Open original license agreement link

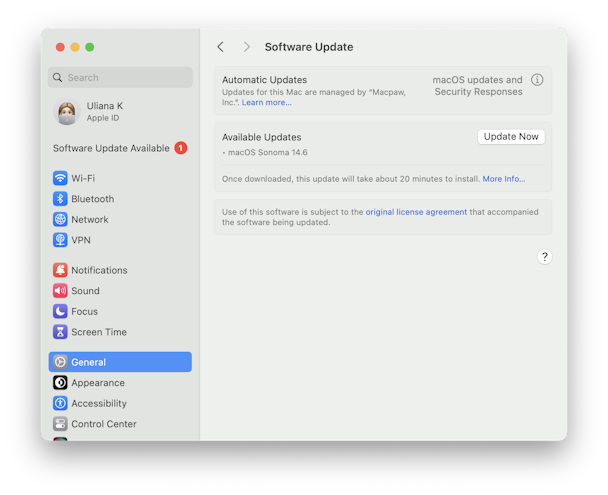416,212
